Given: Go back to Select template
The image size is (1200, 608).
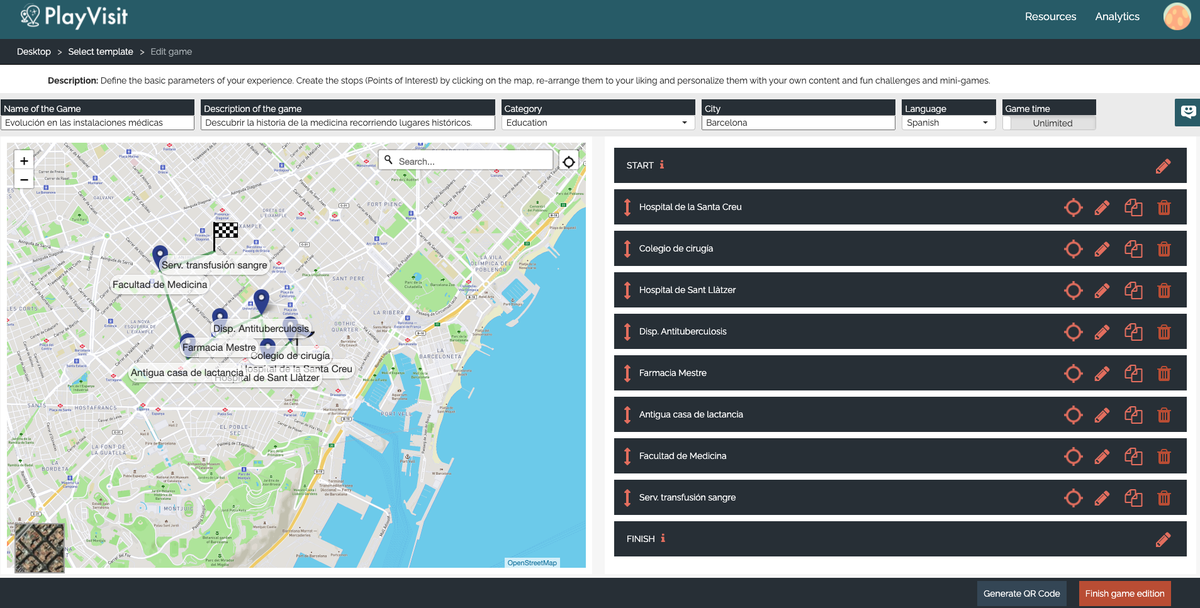Looking at the screenshot, I should (x=100, y=52).
